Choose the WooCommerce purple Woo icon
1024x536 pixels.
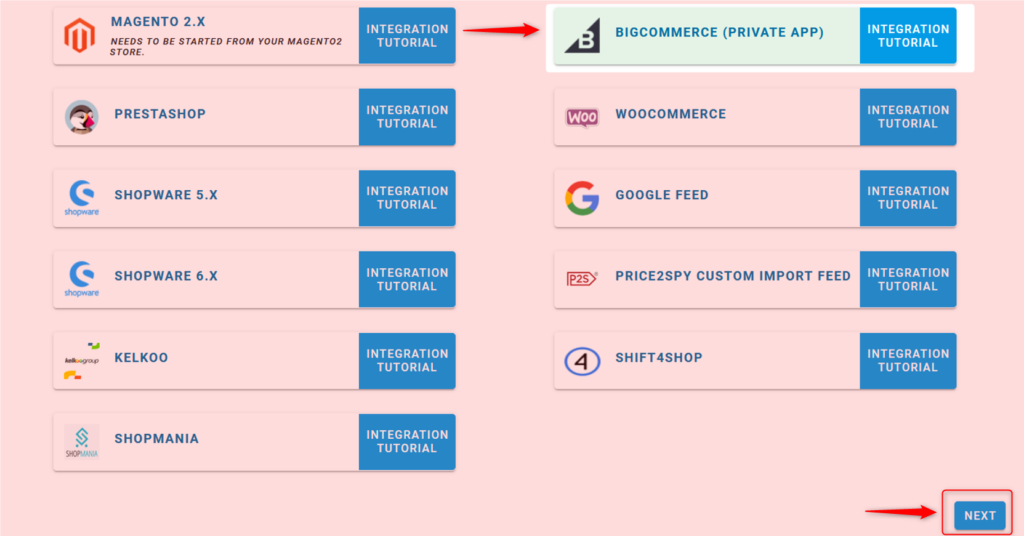pyautogui.click(x=582, y=118)
